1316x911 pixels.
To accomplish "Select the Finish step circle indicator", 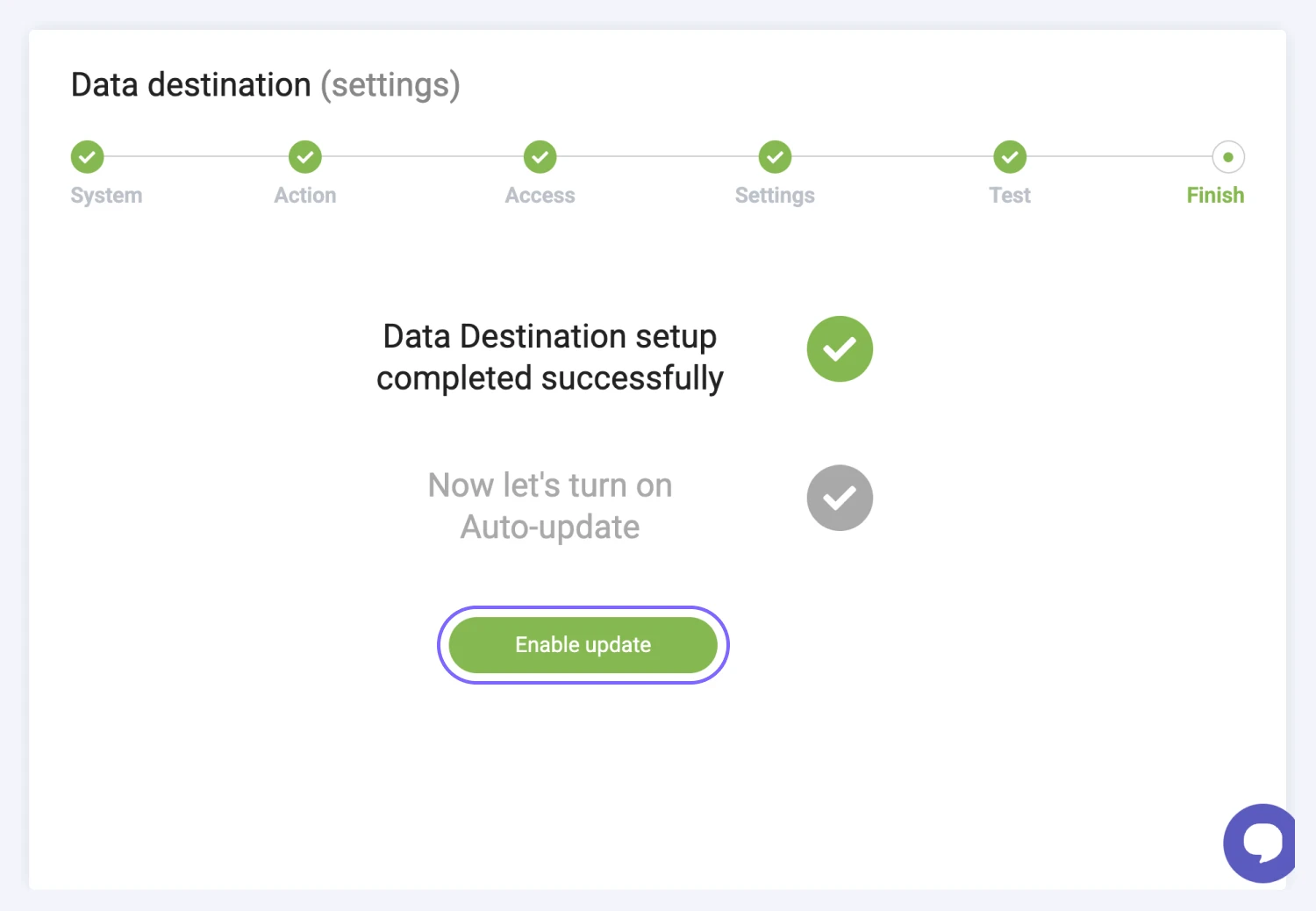I will pyautogui.click(x=1227, y=157).
